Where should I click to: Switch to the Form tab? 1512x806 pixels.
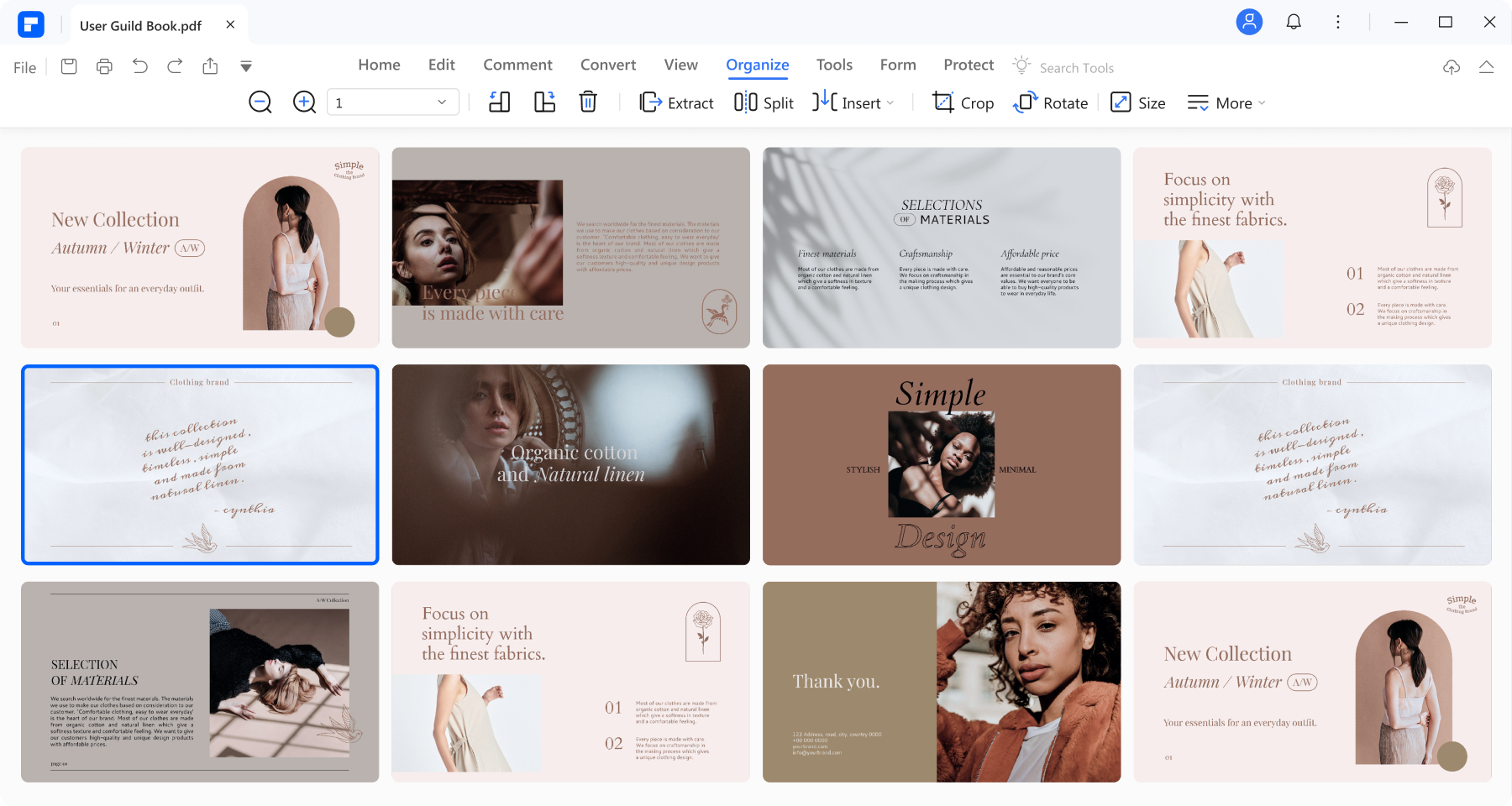pos(898,65)
